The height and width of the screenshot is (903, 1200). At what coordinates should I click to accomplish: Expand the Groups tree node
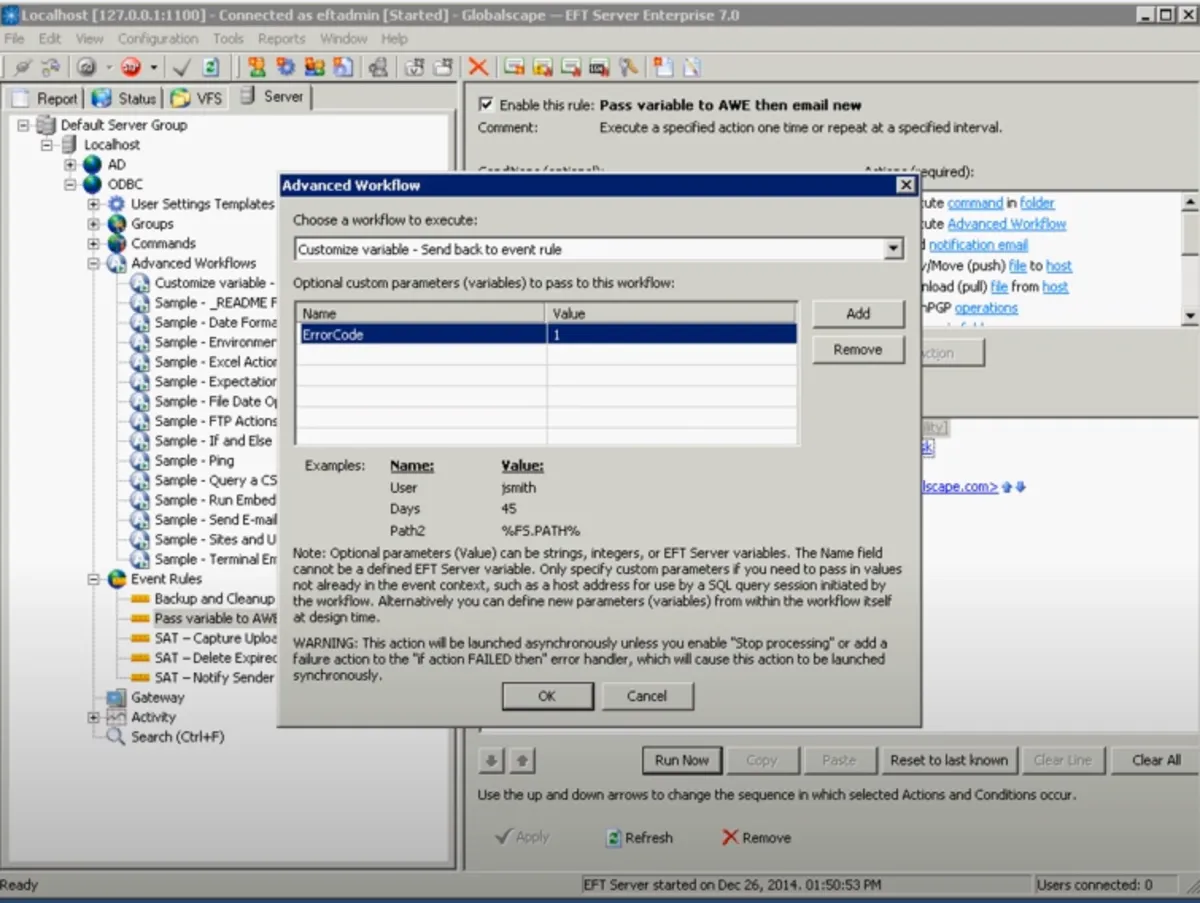[x=94, y=224]
